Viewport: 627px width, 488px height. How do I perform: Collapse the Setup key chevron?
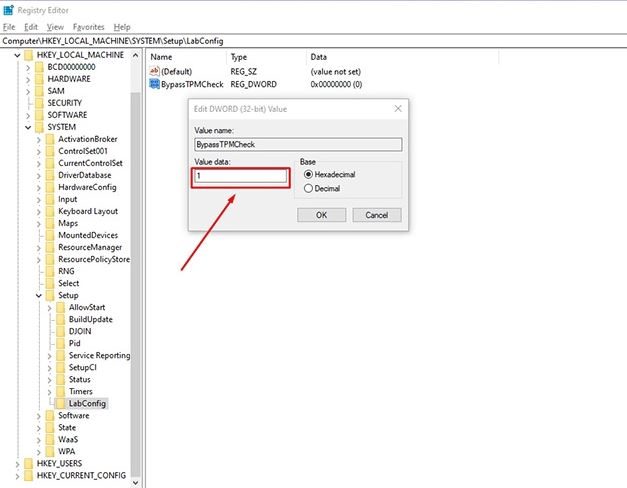[39, 296]
